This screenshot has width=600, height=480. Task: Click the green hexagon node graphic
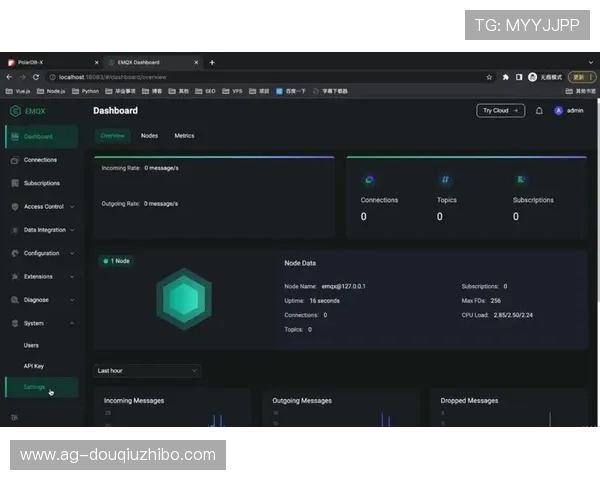pyautogui.click(x=184, y=298)
